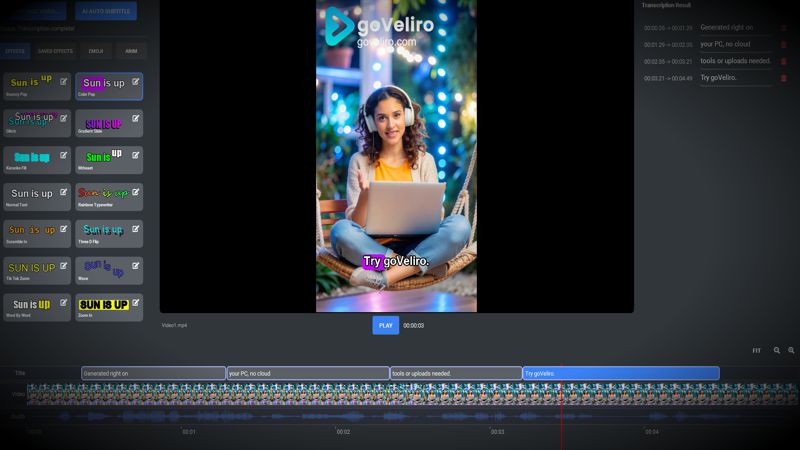Viewport: 800px width, 450px height.
Task: Edit 'tools or uploads needed.' transcription text field
Action: 735,61
